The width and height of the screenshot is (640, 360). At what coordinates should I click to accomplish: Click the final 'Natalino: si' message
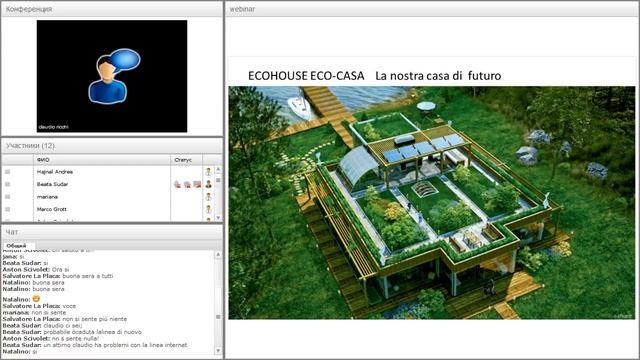(x=20, y=351)
